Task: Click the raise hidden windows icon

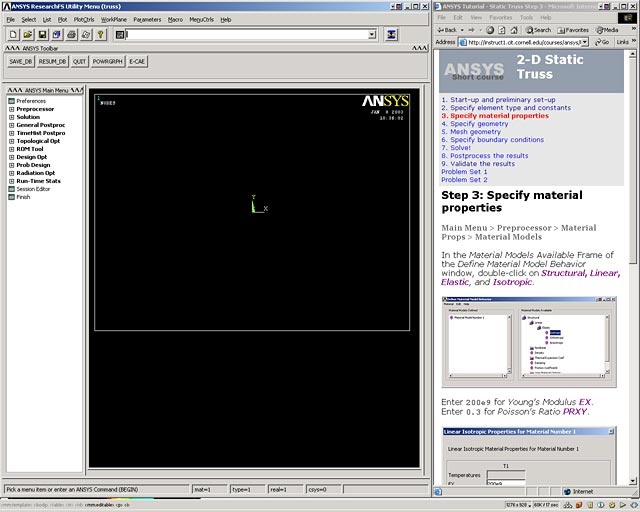Action: pyautogui.click(x=391, y=35)
